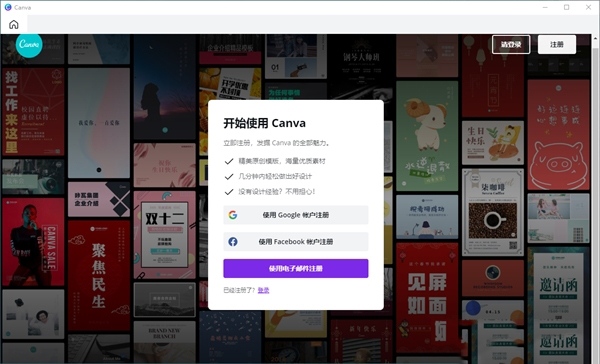Click the Google logo icon
Image resolution: width=600 pixels, height=364 pixels.
[233, 215]
